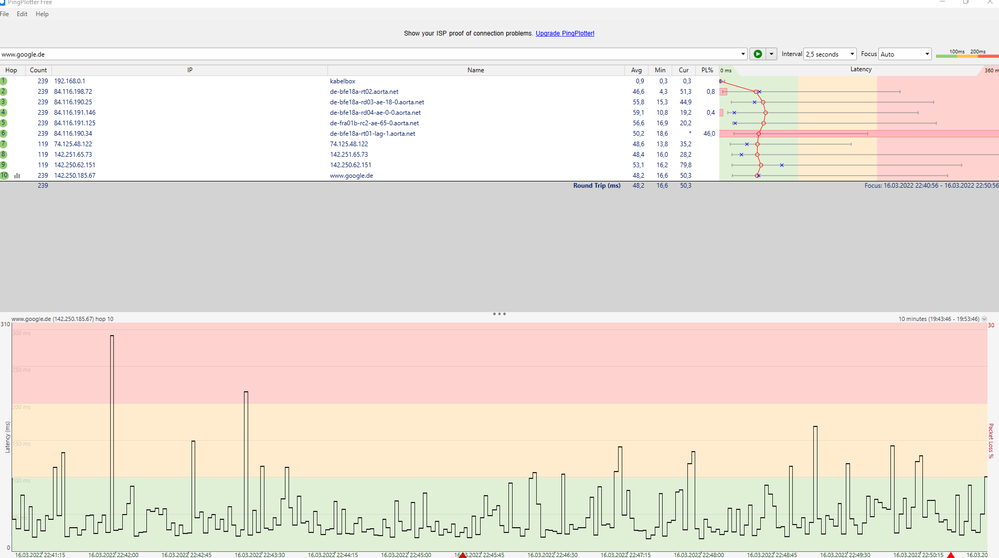Click IP address 142.251.65.73 in the IP column
Viewport: 999px width, 558px height.
(x=73, y=154)
